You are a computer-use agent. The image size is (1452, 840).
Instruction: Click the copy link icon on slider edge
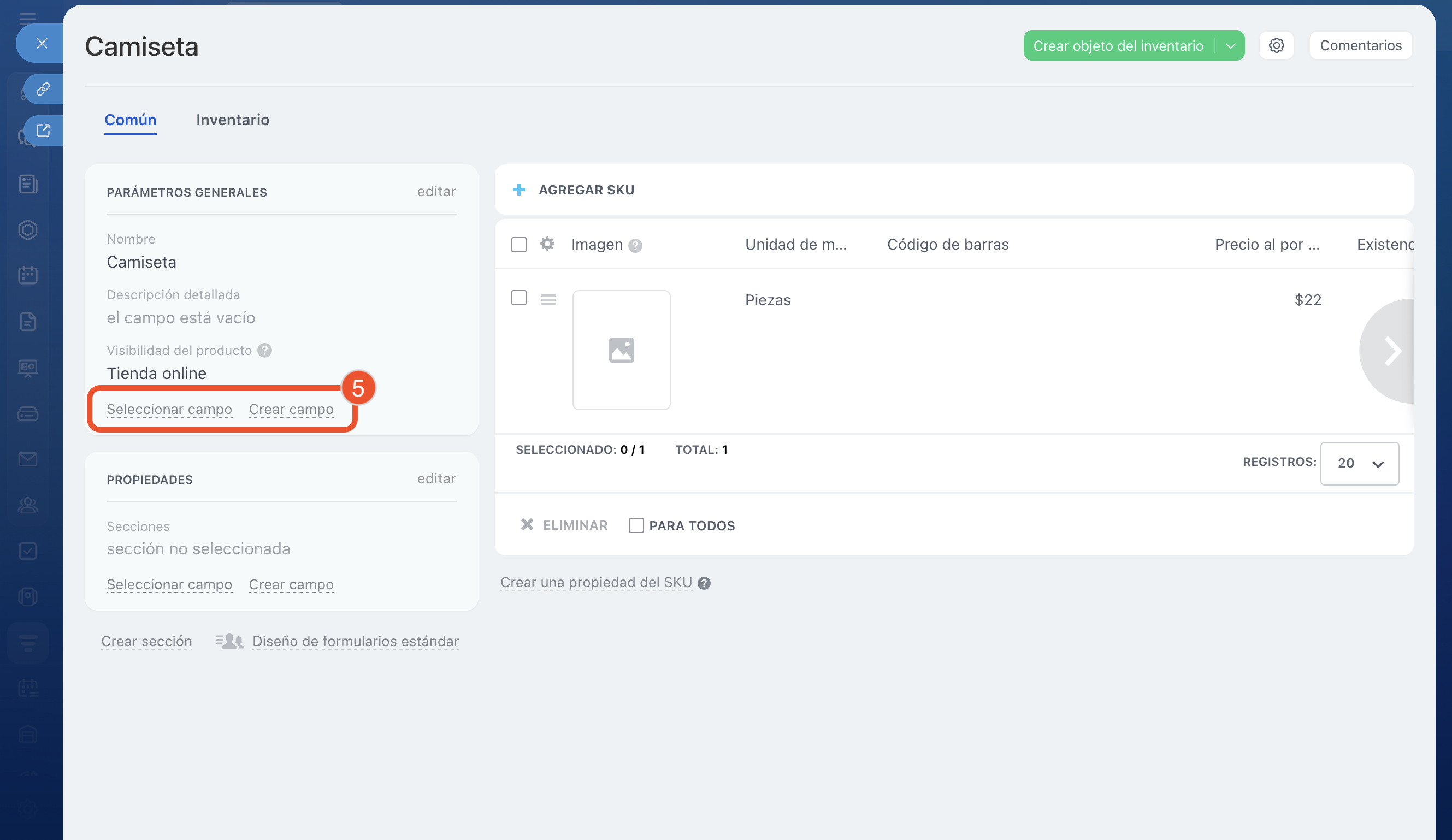click(x=43, y=90)
